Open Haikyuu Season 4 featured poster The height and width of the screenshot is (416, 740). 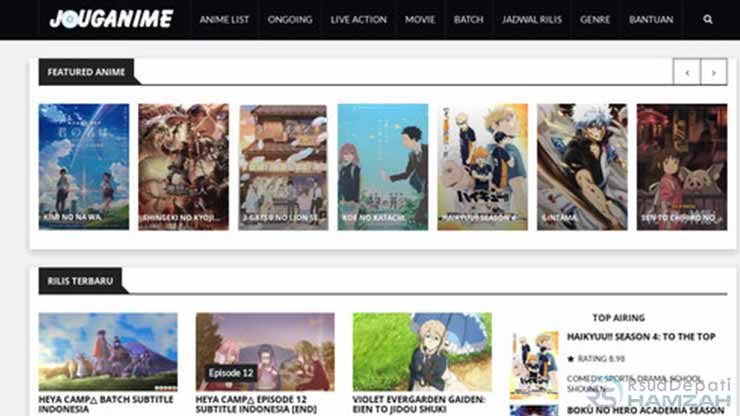(x=482, y=167)
